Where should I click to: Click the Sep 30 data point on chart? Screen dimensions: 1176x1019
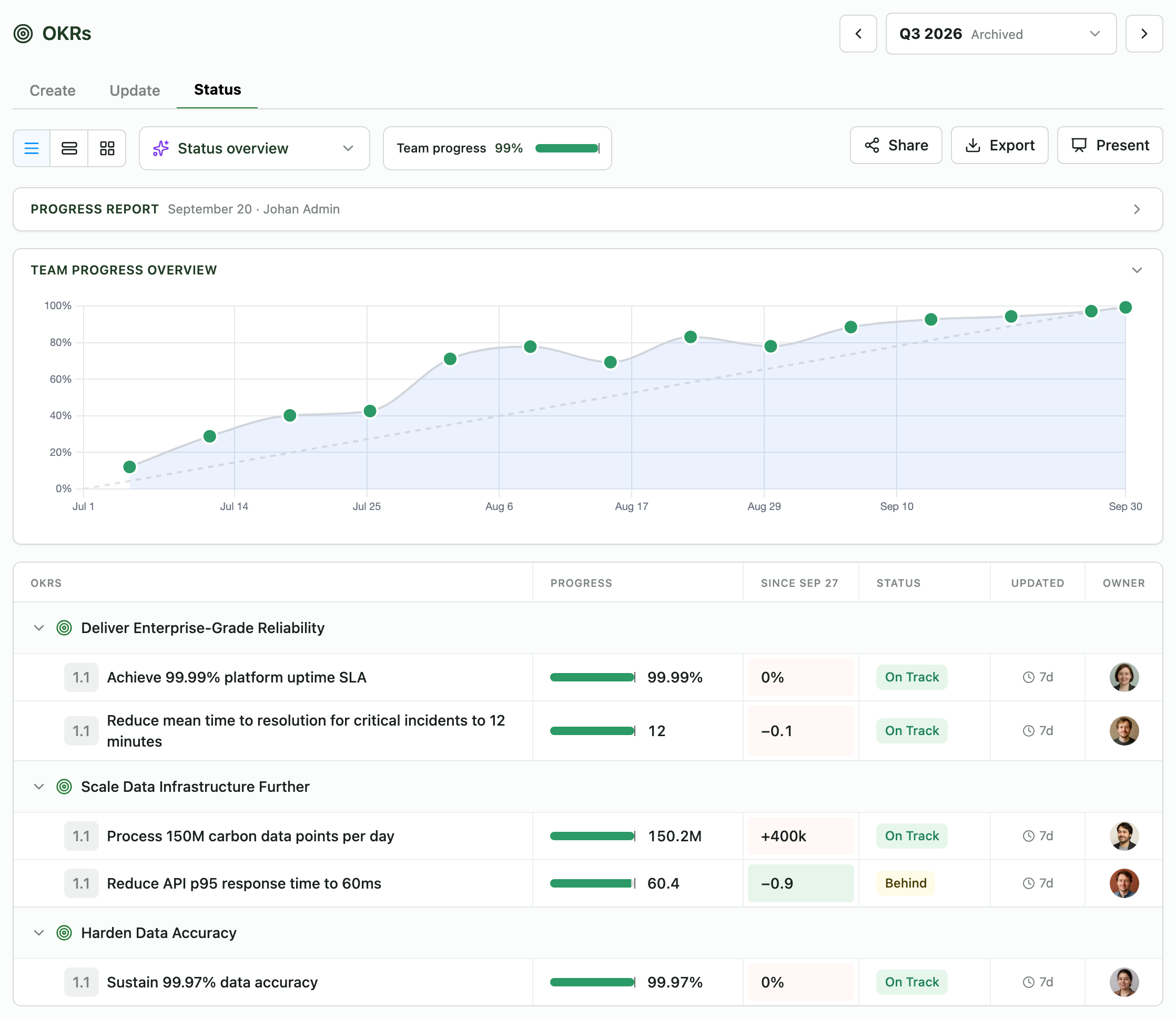tap(1125, 308)
